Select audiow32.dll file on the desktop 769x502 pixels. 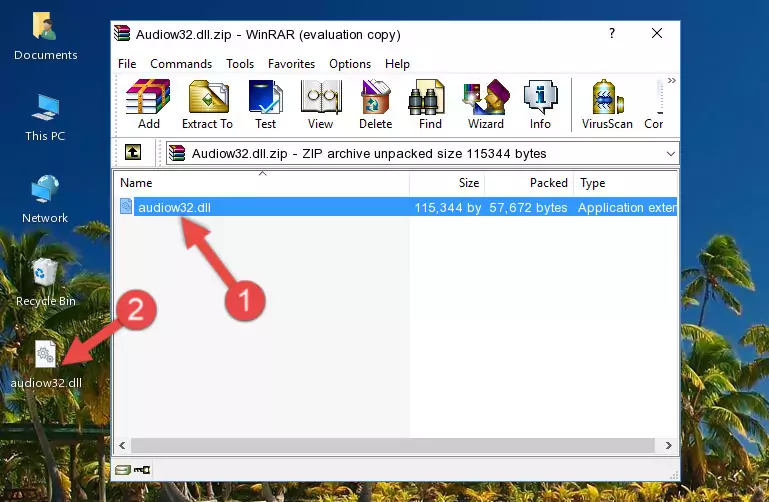coord(46,365)
